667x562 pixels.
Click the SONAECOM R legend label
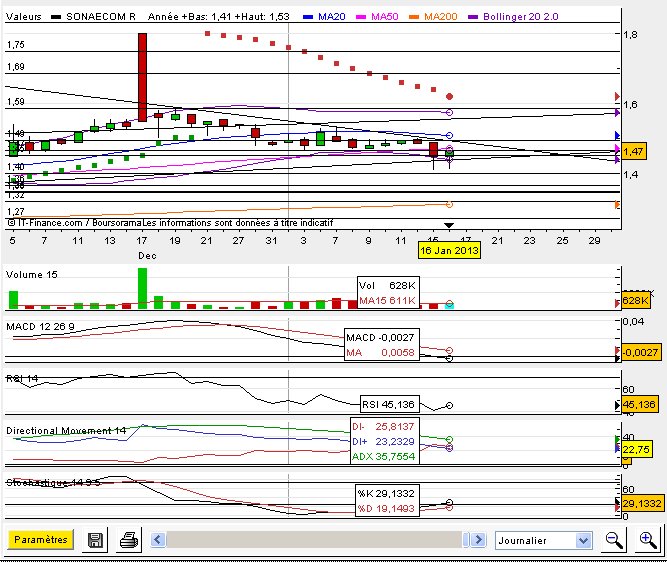101,17
